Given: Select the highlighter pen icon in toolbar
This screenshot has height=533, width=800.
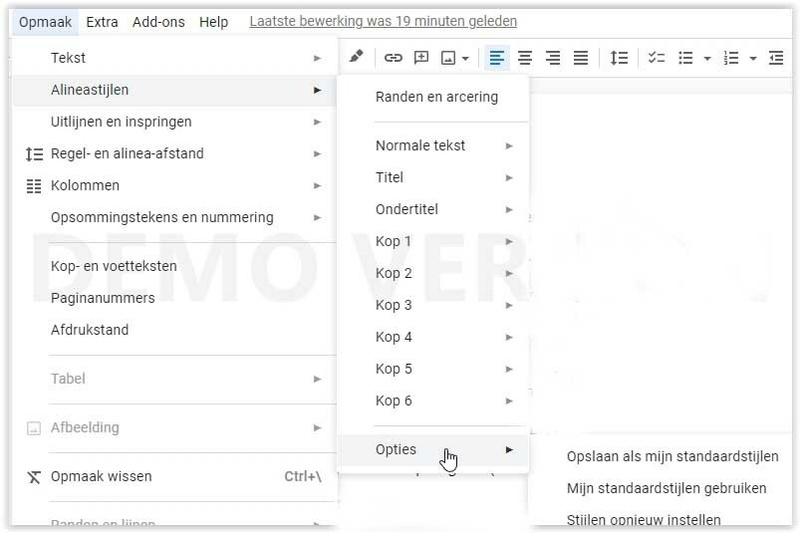Looking at the screenshot, I should click(x=356, y=56).
